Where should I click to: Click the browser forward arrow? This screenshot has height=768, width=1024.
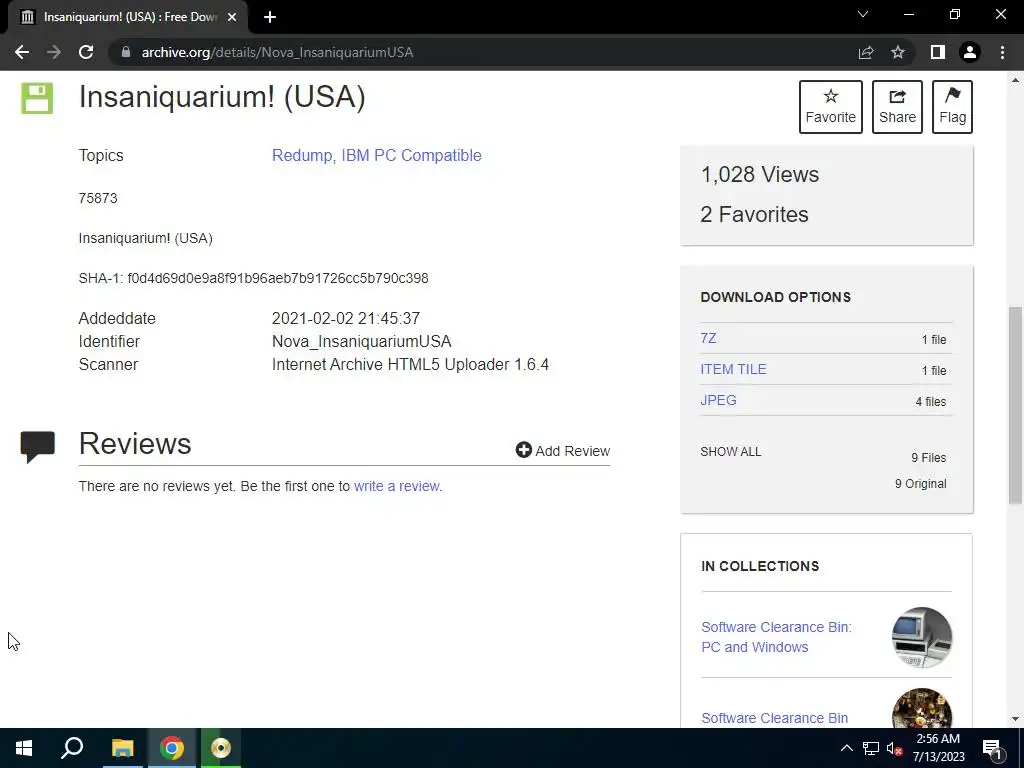point(54,52)
